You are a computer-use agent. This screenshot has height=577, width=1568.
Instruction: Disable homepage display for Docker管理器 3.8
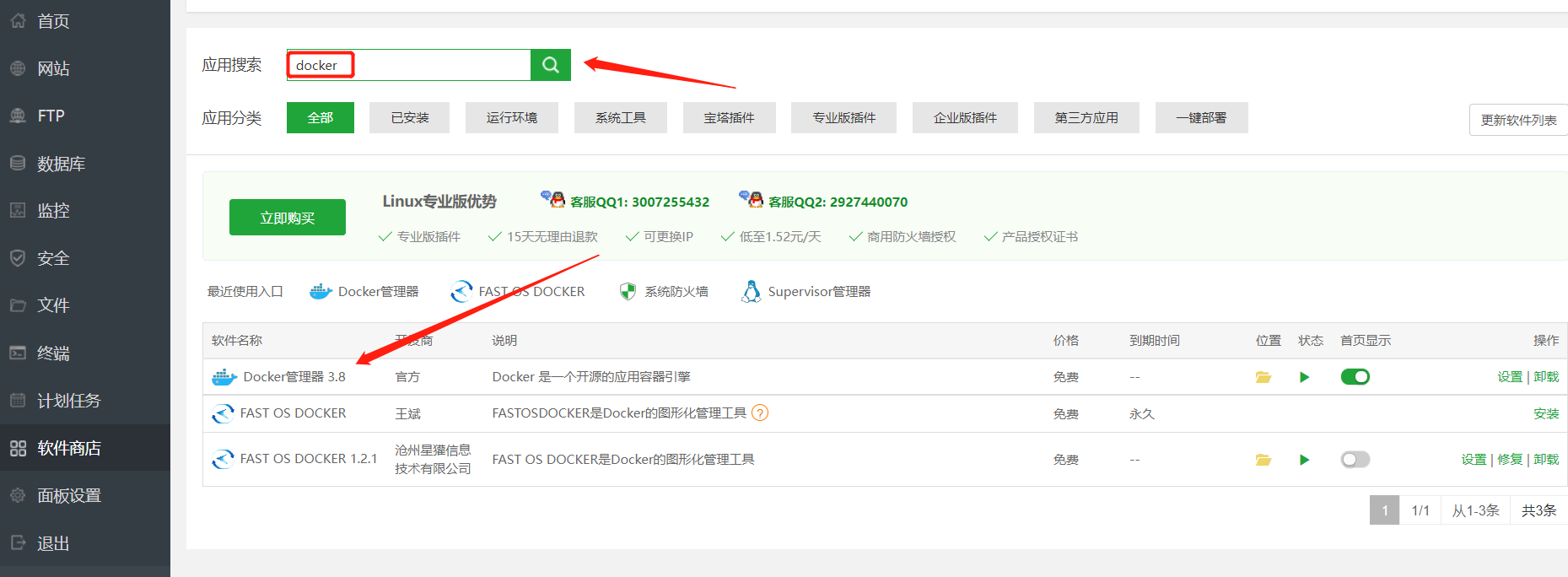(1355, 377)
